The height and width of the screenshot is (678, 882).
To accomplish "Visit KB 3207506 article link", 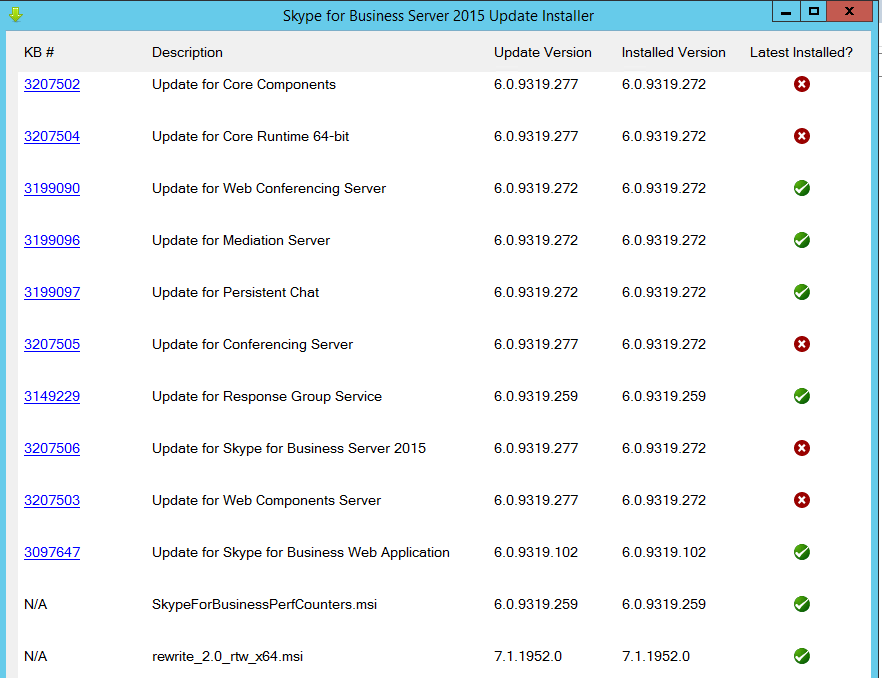I will [52, 449].
